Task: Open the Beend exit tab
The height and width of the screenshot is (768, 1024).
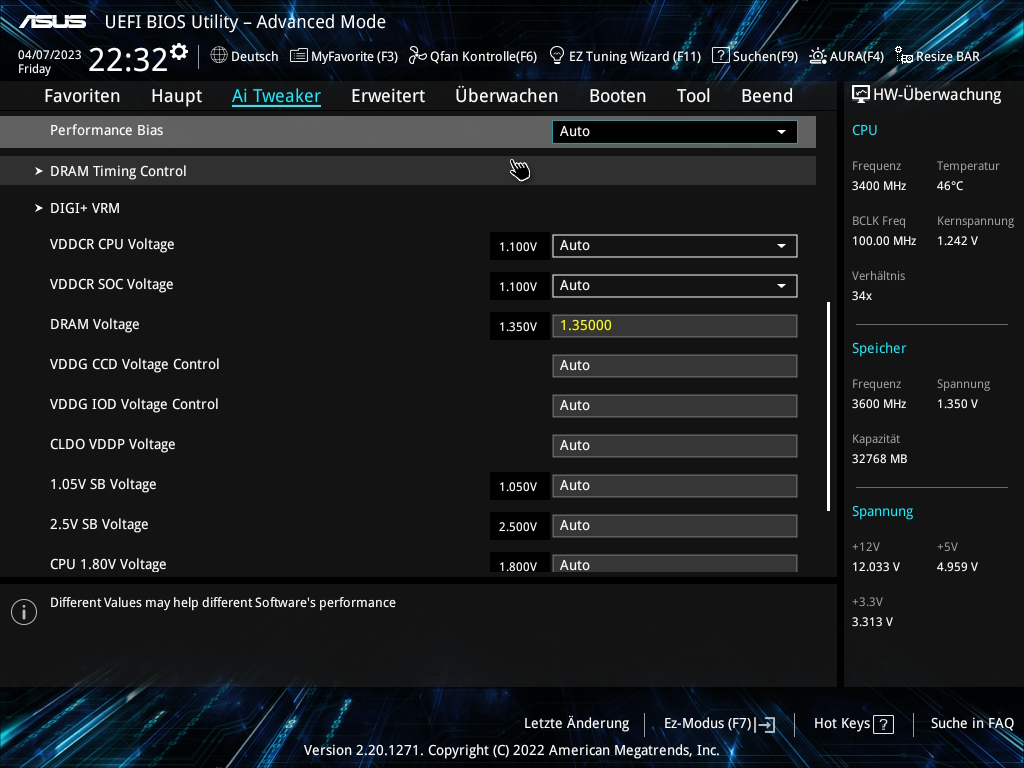Action: [x=767, y=96]
